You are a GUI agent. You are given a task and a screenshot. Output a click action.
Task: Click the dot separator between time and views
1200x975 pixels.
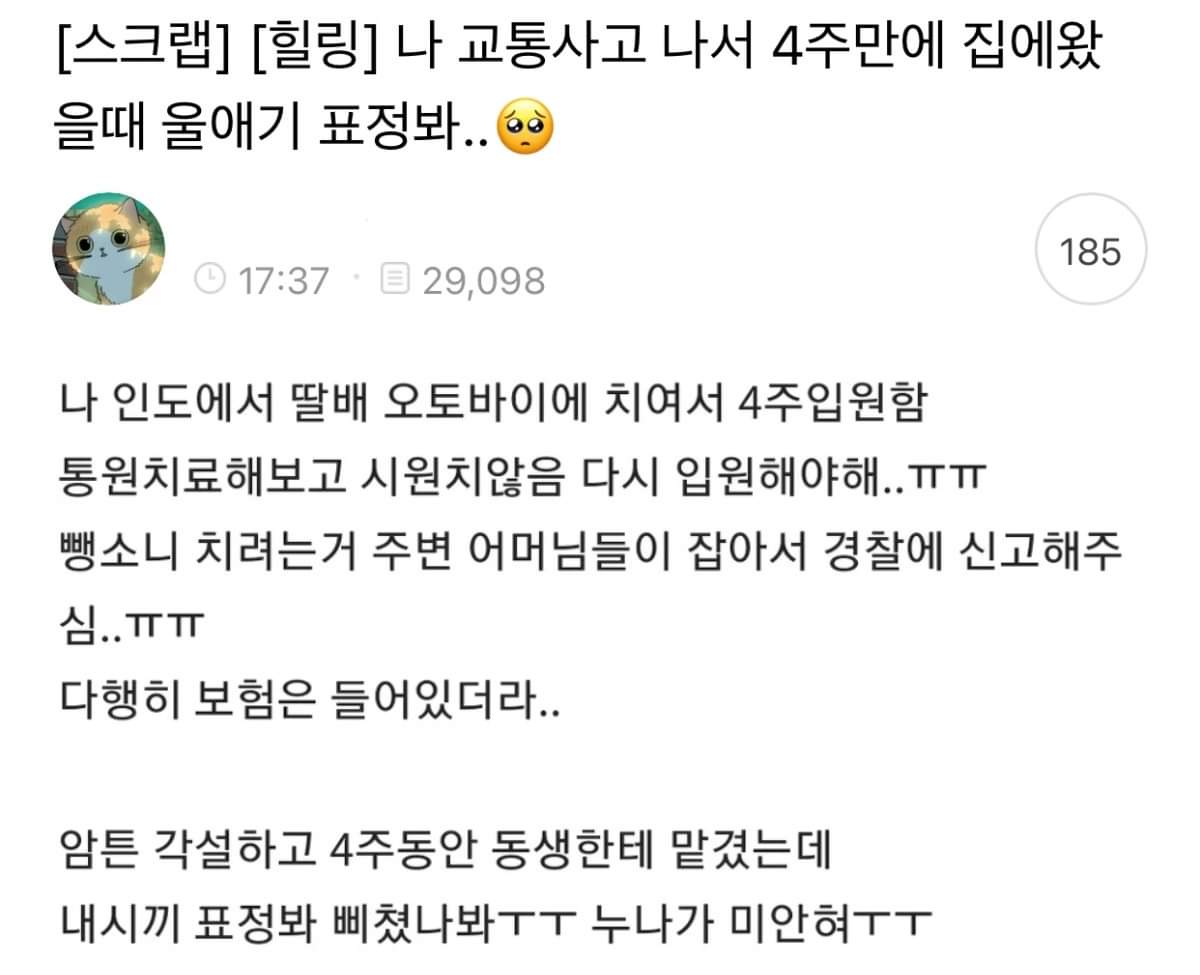(x=355, y=281)
